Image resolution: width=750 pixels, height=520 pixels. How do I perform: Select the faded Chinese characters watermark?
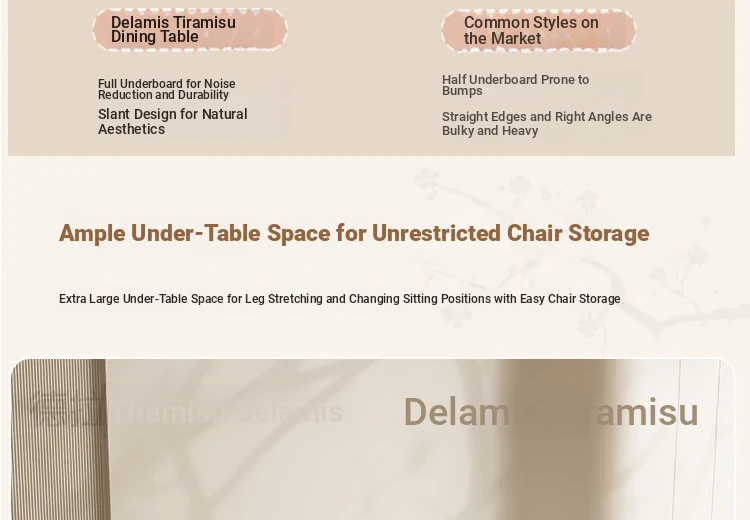point(67,409)
